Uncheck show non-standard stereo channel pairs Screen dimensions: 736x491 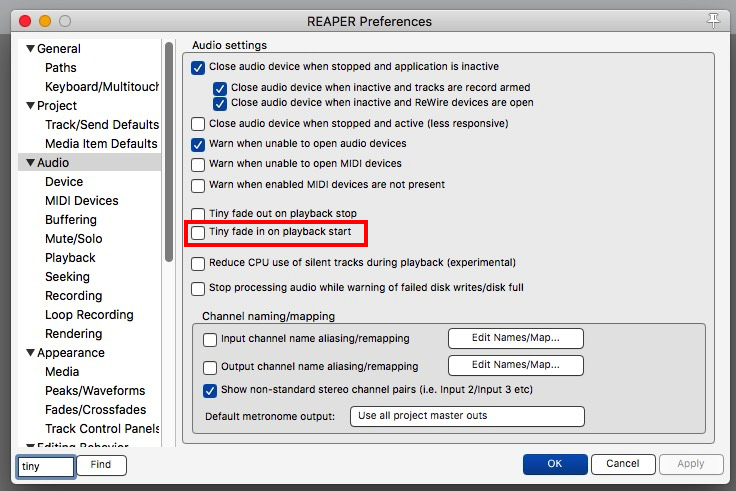pyautogui.click(x=210, y=391)
